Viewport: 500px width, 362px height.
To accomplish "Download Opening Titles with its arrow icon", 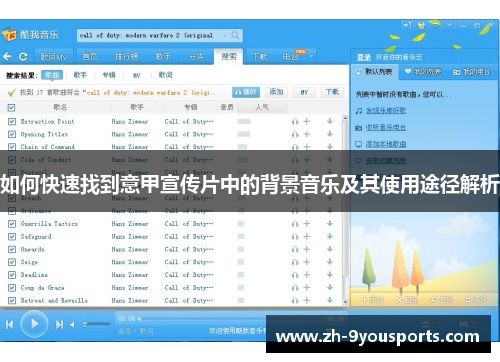I will 330,134.
